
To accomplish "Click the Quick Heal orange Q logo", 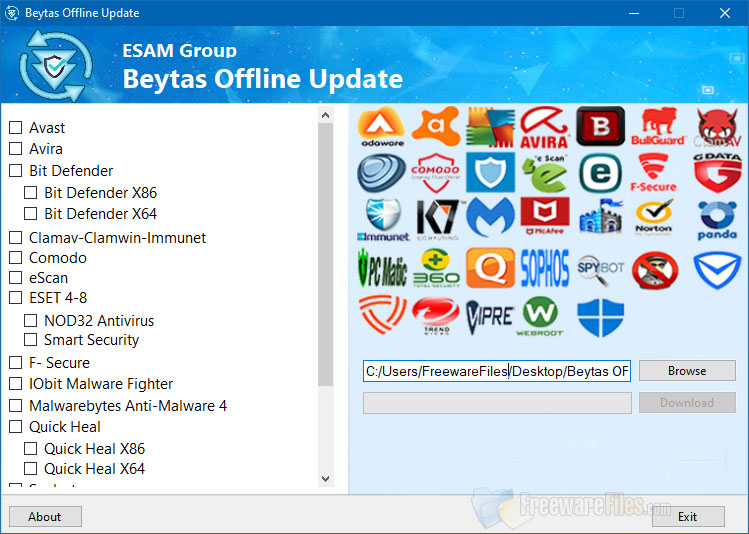I will [x=491, y=267].
